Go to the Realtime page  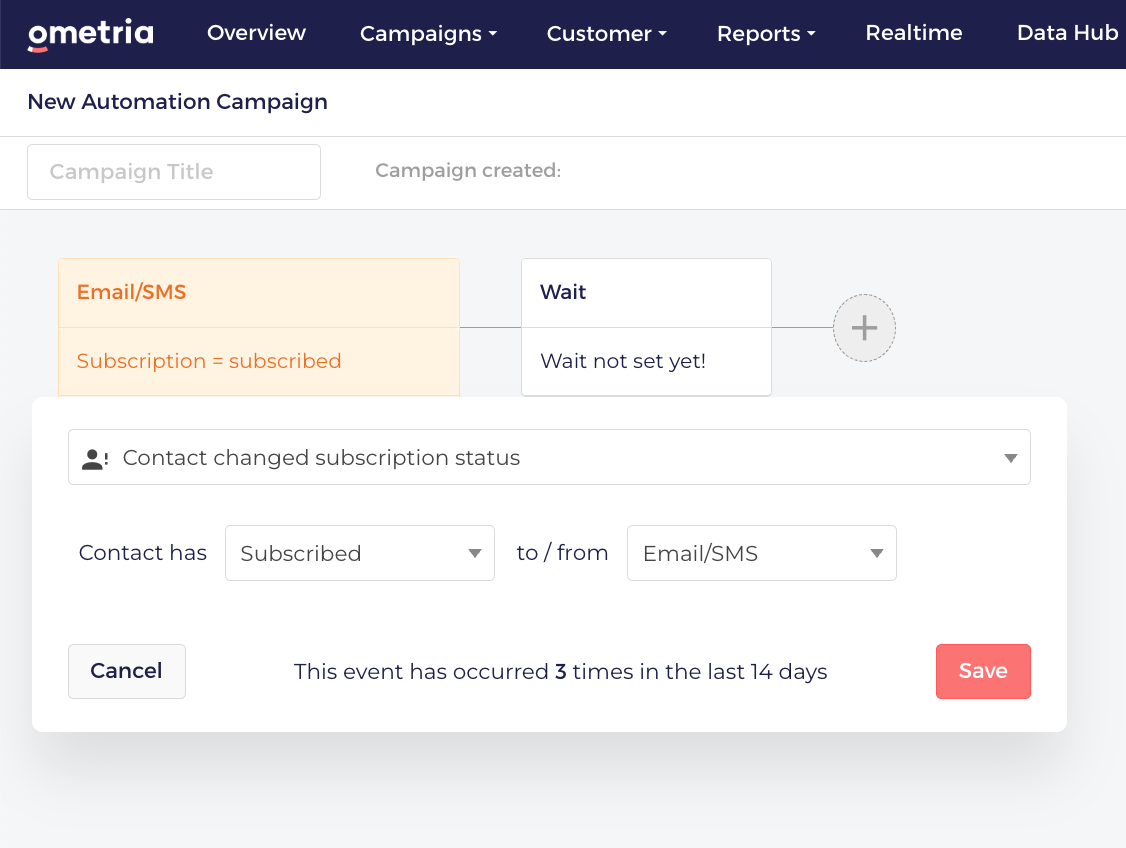[913, 33]
